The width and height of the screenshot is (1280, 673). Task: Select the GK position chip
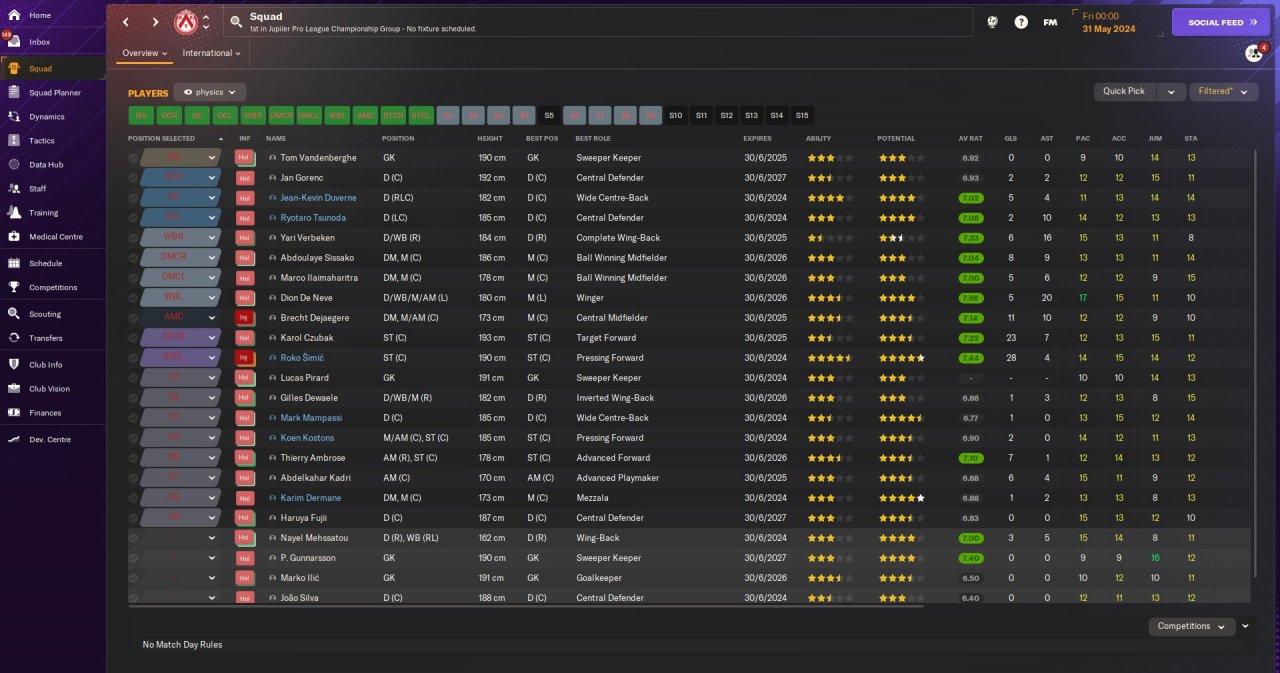141,115
